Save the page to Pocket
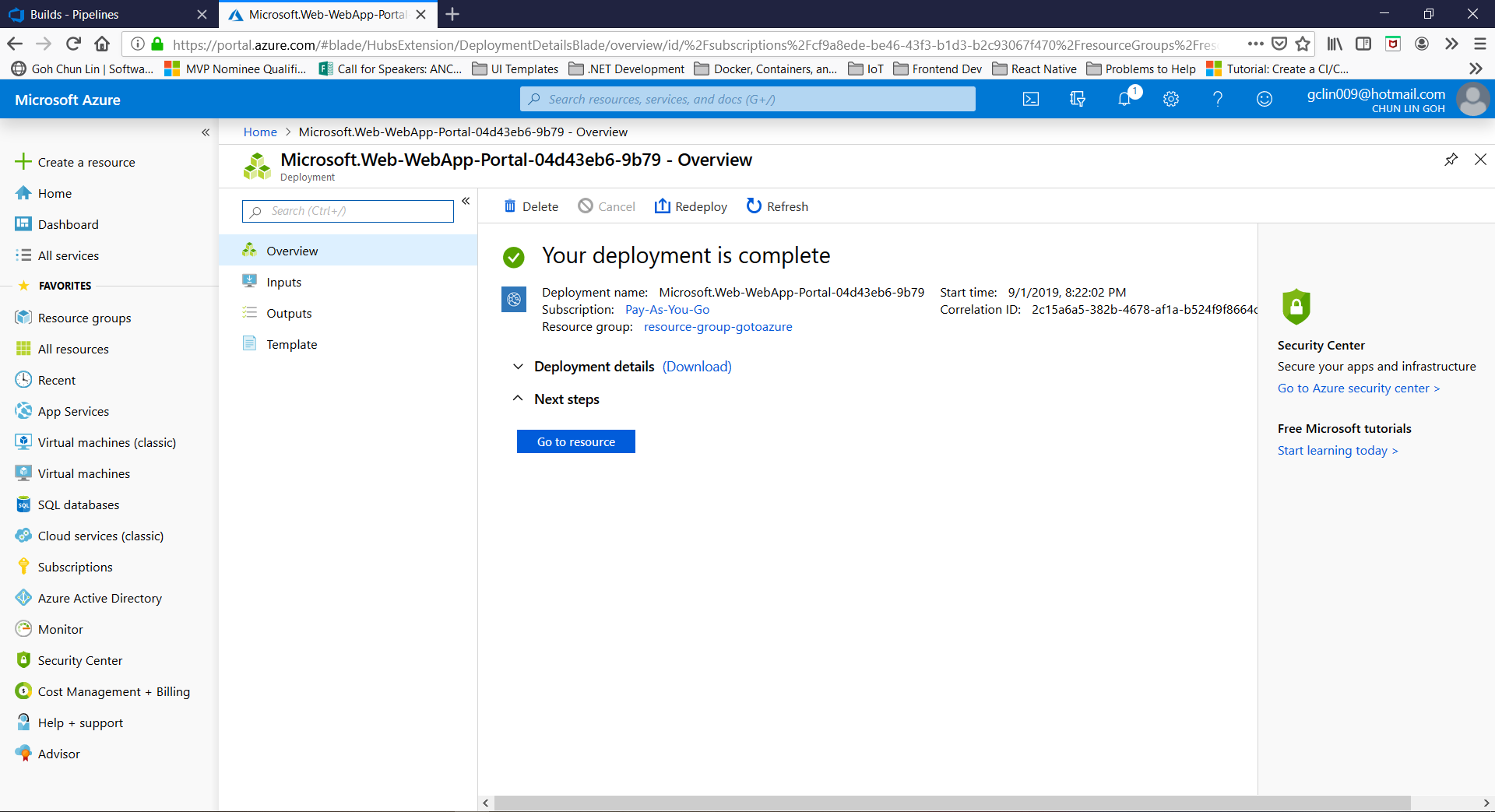Viewport: 1495px width, 812px height. (1279, 44)
